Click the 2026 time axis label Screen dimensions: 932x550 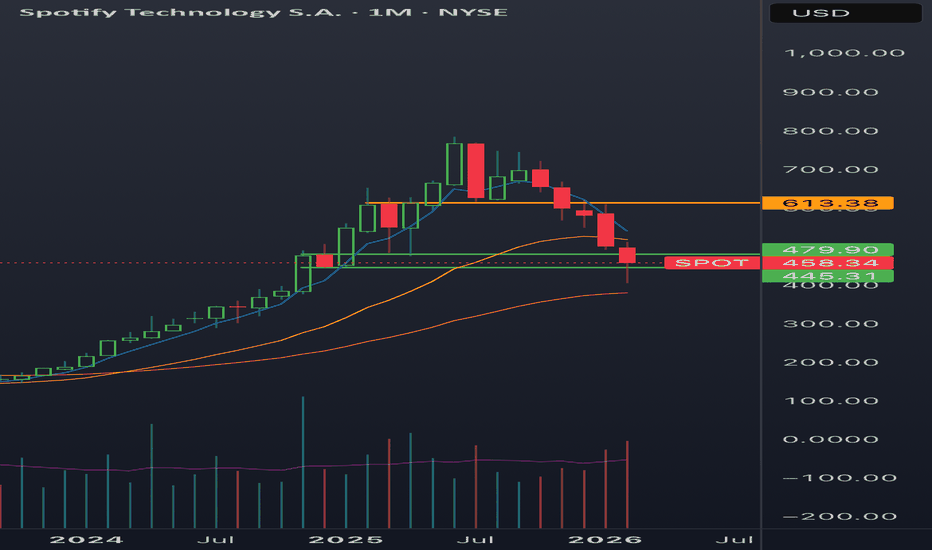coord(605,540)
